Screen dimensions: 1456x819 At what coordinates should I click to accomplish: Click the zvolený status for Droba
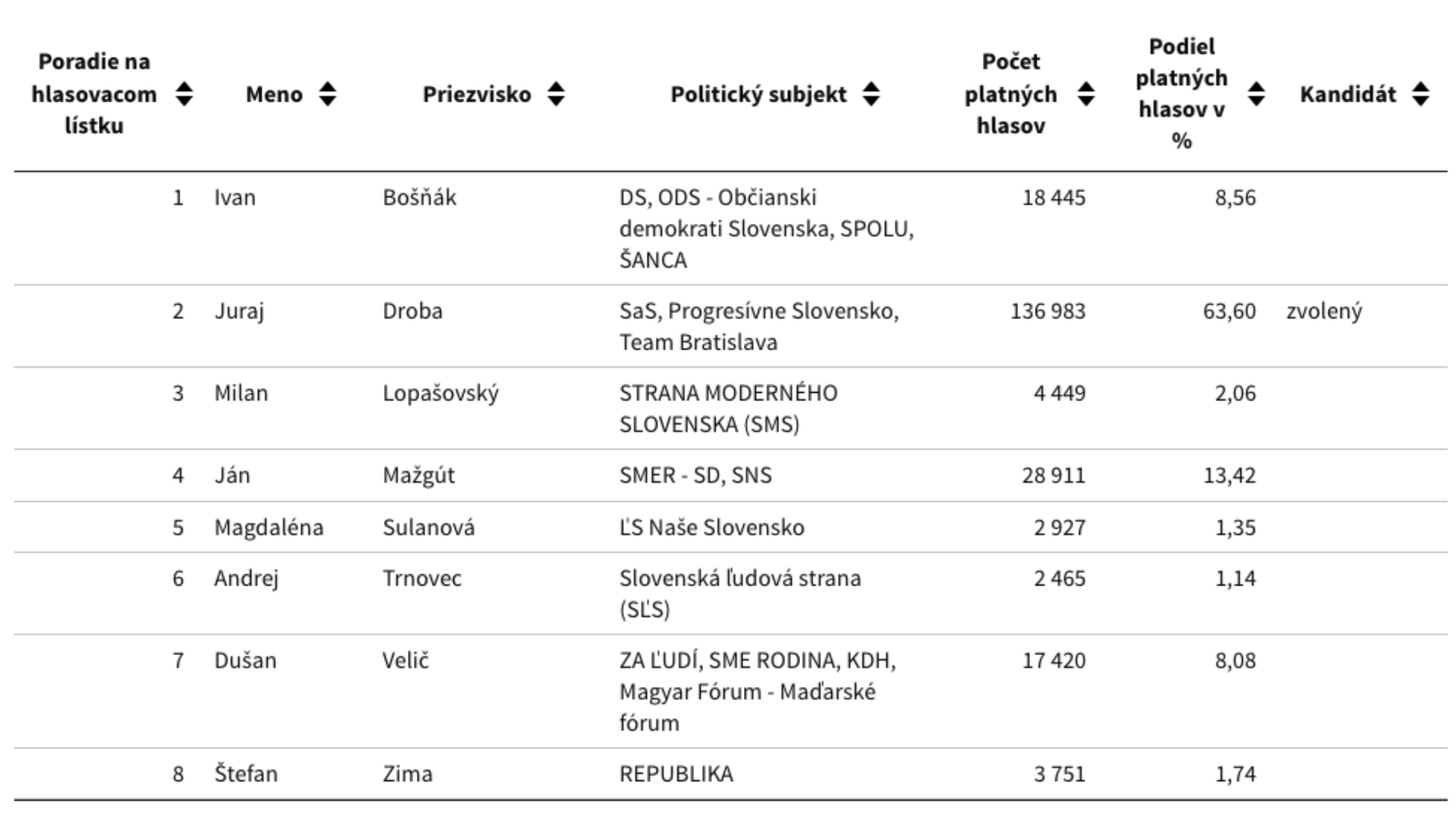(x=1324, y=311)
